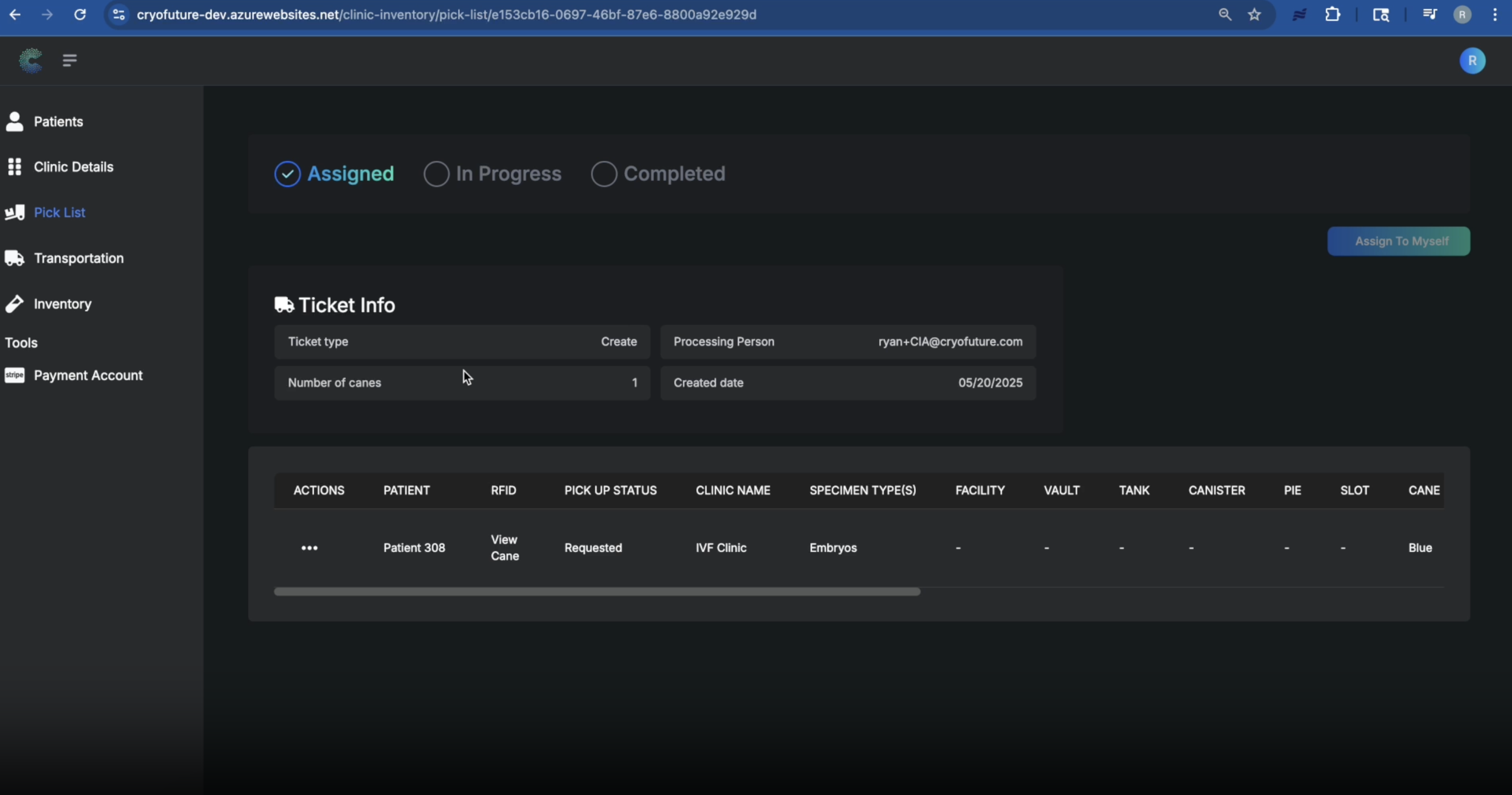The width and height of the screenshot is (1512, 795).
Task: Click the CryoFuture logo icon
Action: (31, 60)
